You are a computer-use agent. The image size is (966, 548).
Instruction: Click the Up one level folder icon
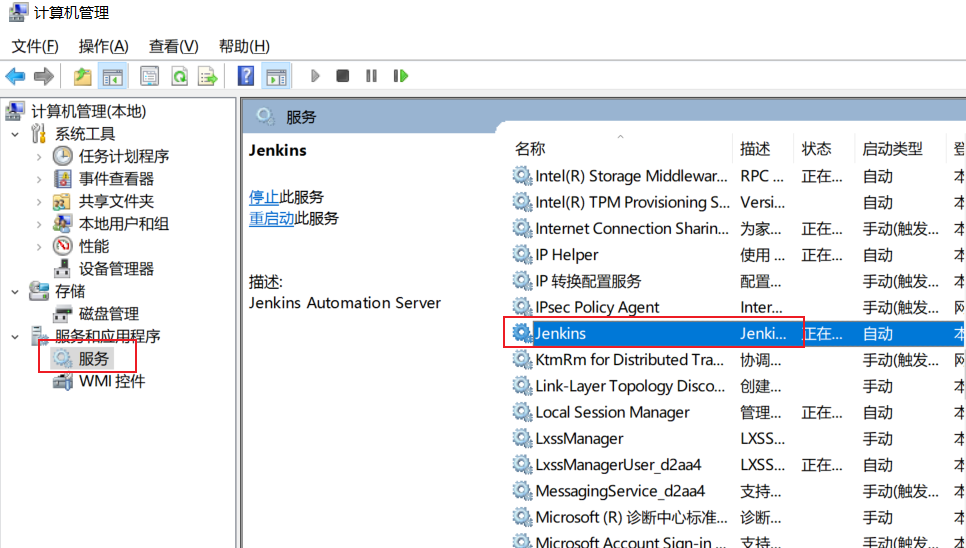[x=83, y=76]
